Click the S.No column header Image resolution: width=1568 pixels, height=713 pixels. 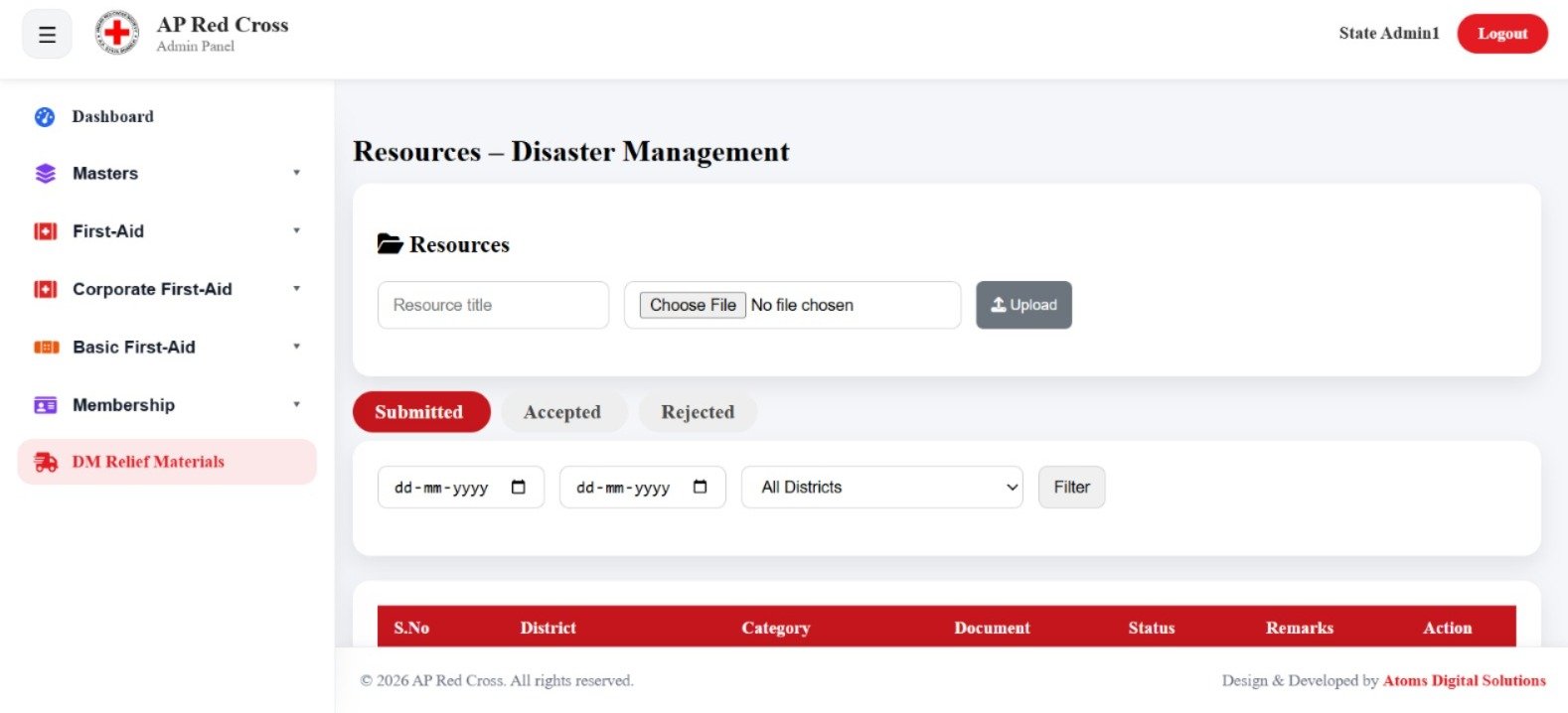point(411,628)
